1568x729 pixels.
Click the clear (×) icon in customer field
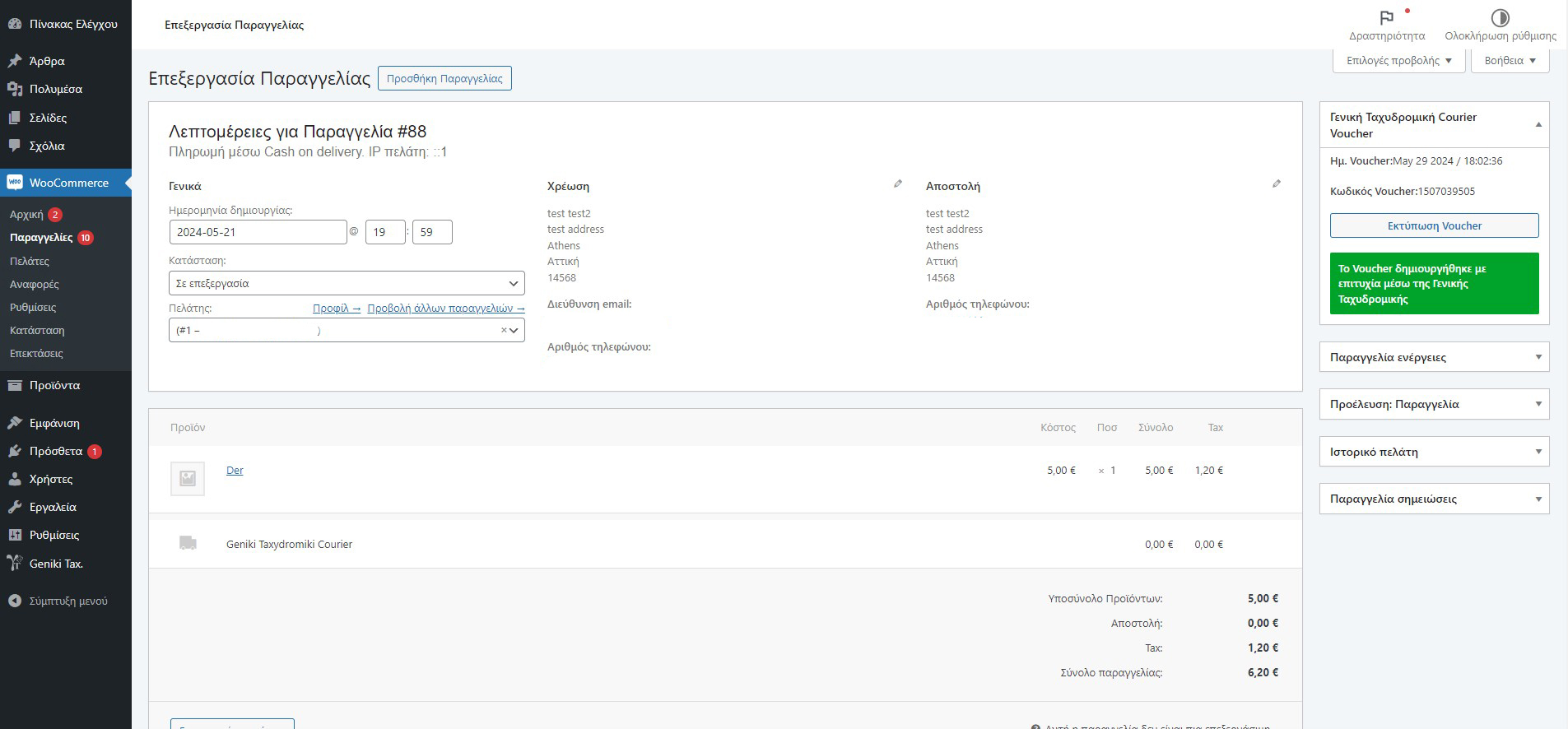tap(504, 330)
